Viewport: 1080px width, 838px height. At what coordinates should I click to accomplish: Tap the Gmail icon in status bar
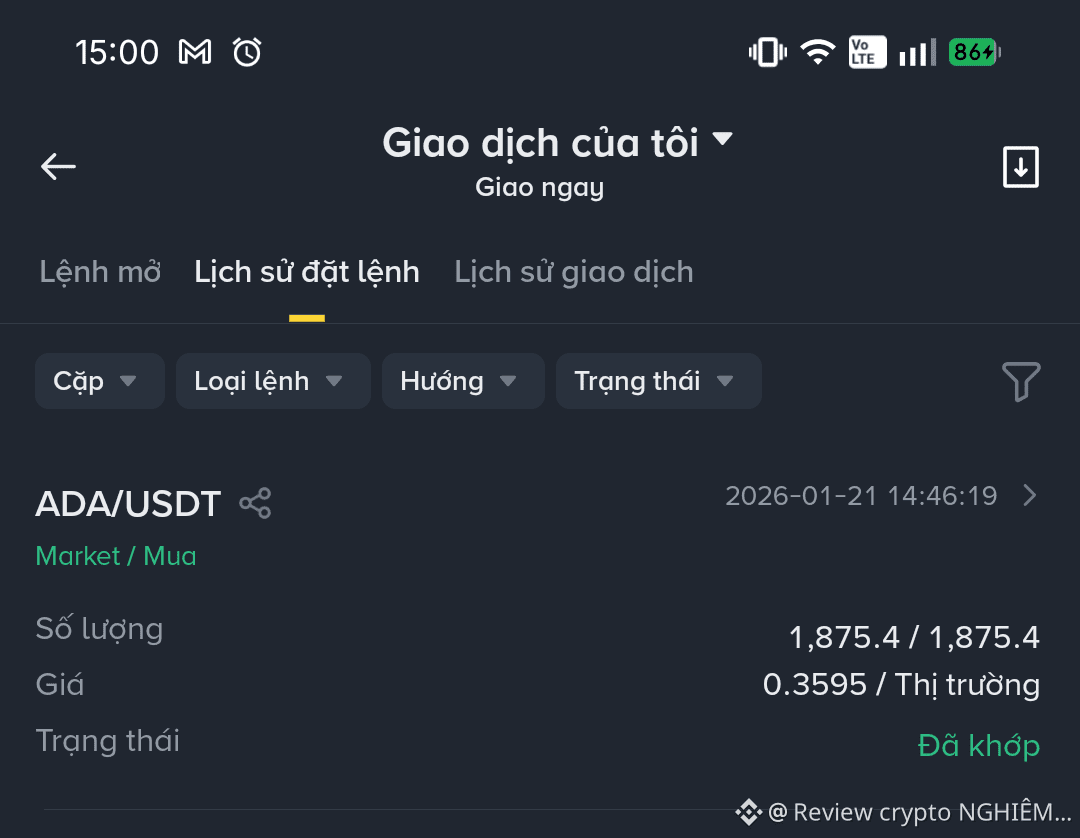click(x=195, y=51)
